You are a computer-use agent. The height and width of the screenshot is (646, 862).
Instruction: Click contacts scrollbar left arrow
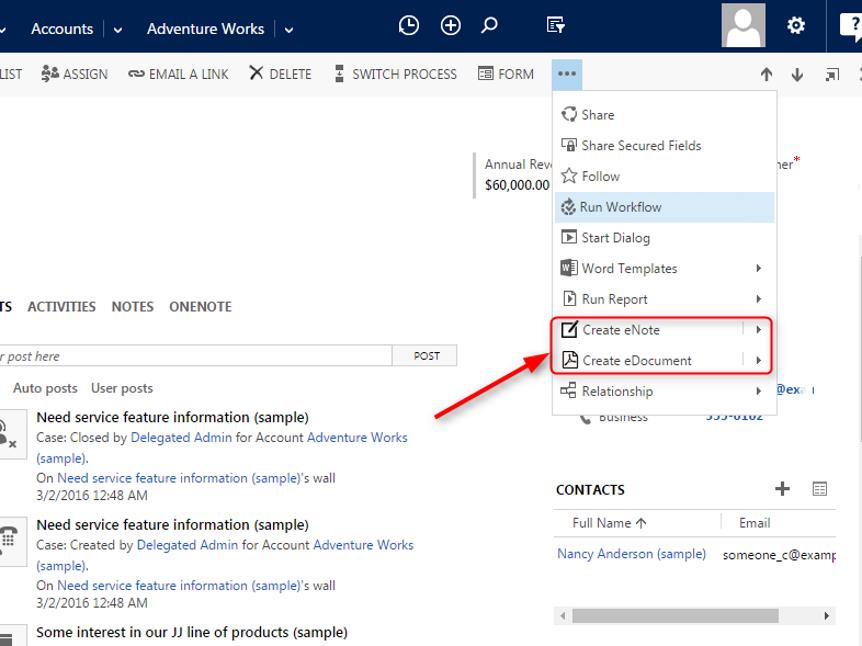(562, 616)
